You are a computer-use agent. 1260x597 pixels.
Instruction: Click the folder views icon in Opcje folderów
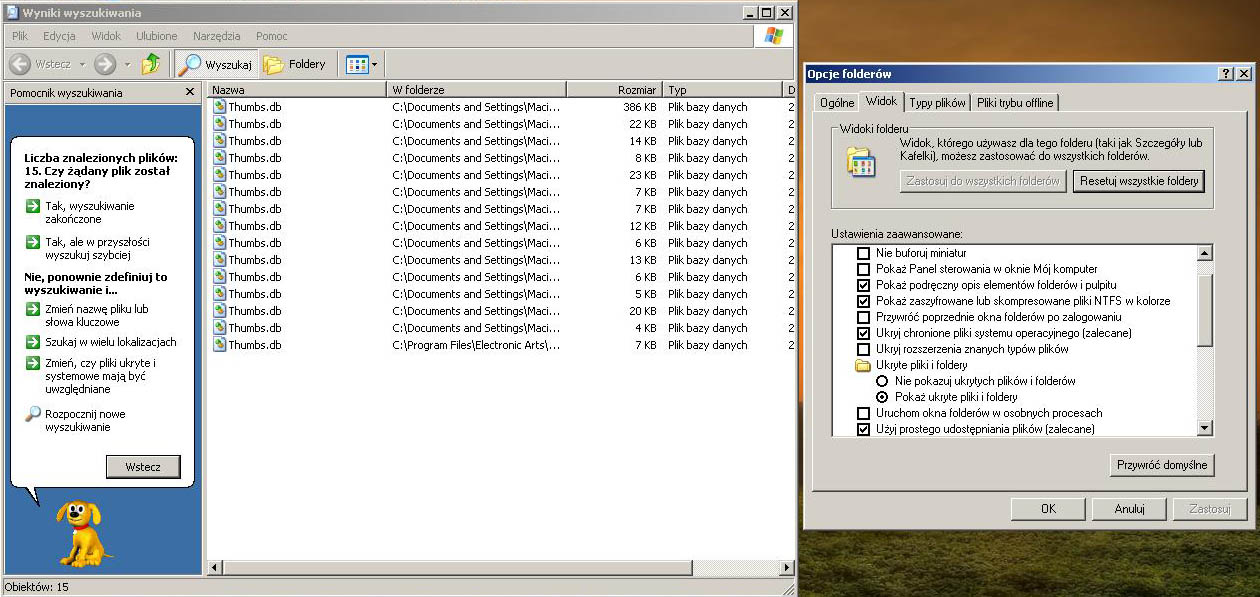click(860, 162)
